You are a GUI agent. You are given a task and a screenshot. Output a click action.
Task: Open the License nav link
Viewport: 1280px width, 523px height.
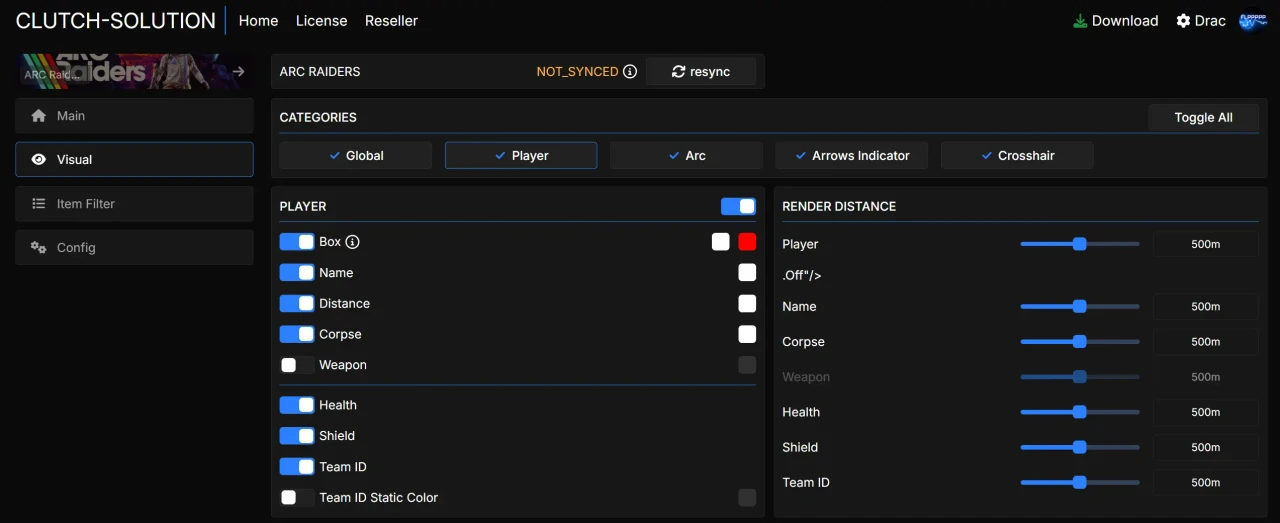(x=321, y=21)
